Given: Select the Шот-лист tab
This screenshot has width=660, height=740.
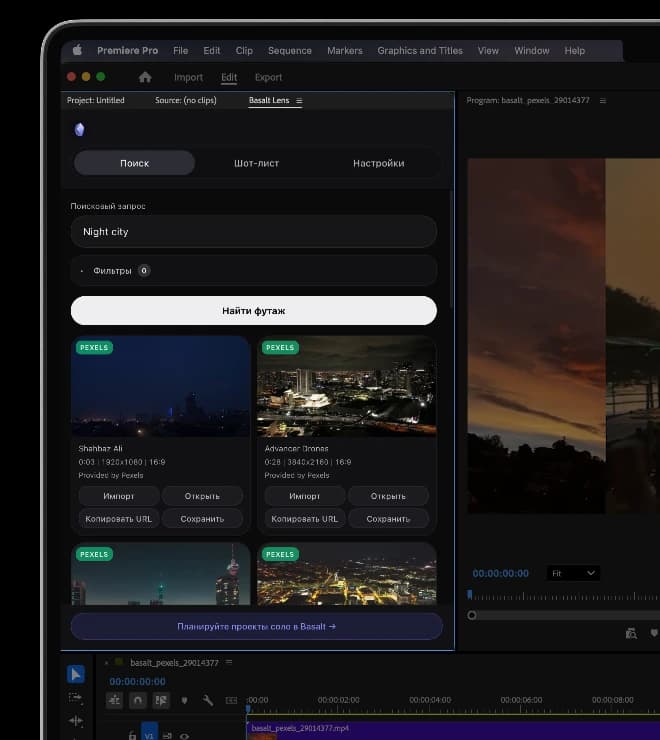Looking at the screenshot, I should point(256,163).
